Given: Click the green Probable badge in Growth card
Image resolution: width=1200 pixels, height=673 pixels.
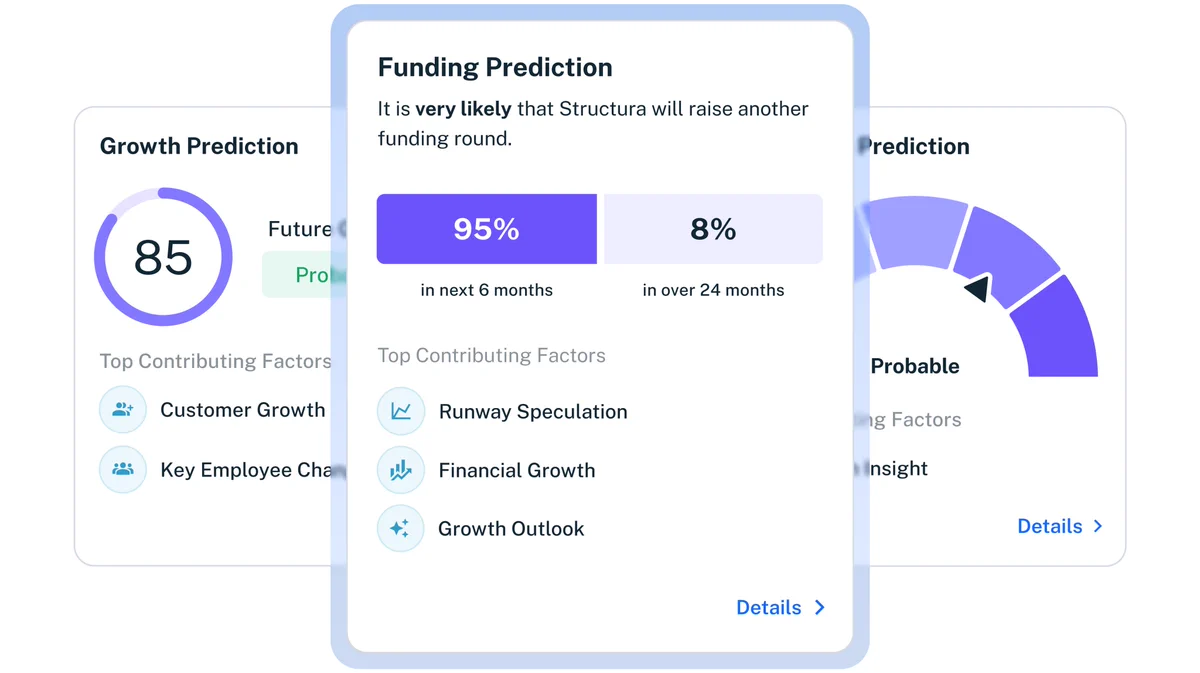Looking at the screenshot, I should pyautogui.click(x=305, y=274).
